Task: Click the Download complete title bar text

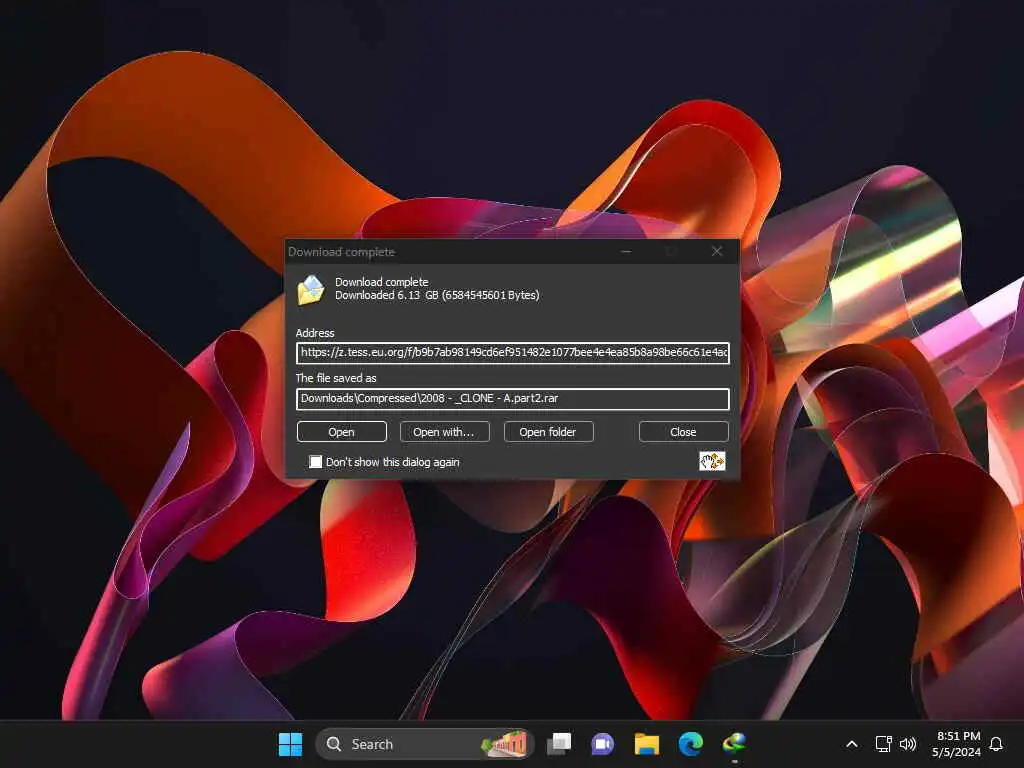Action: pos(342,252)
